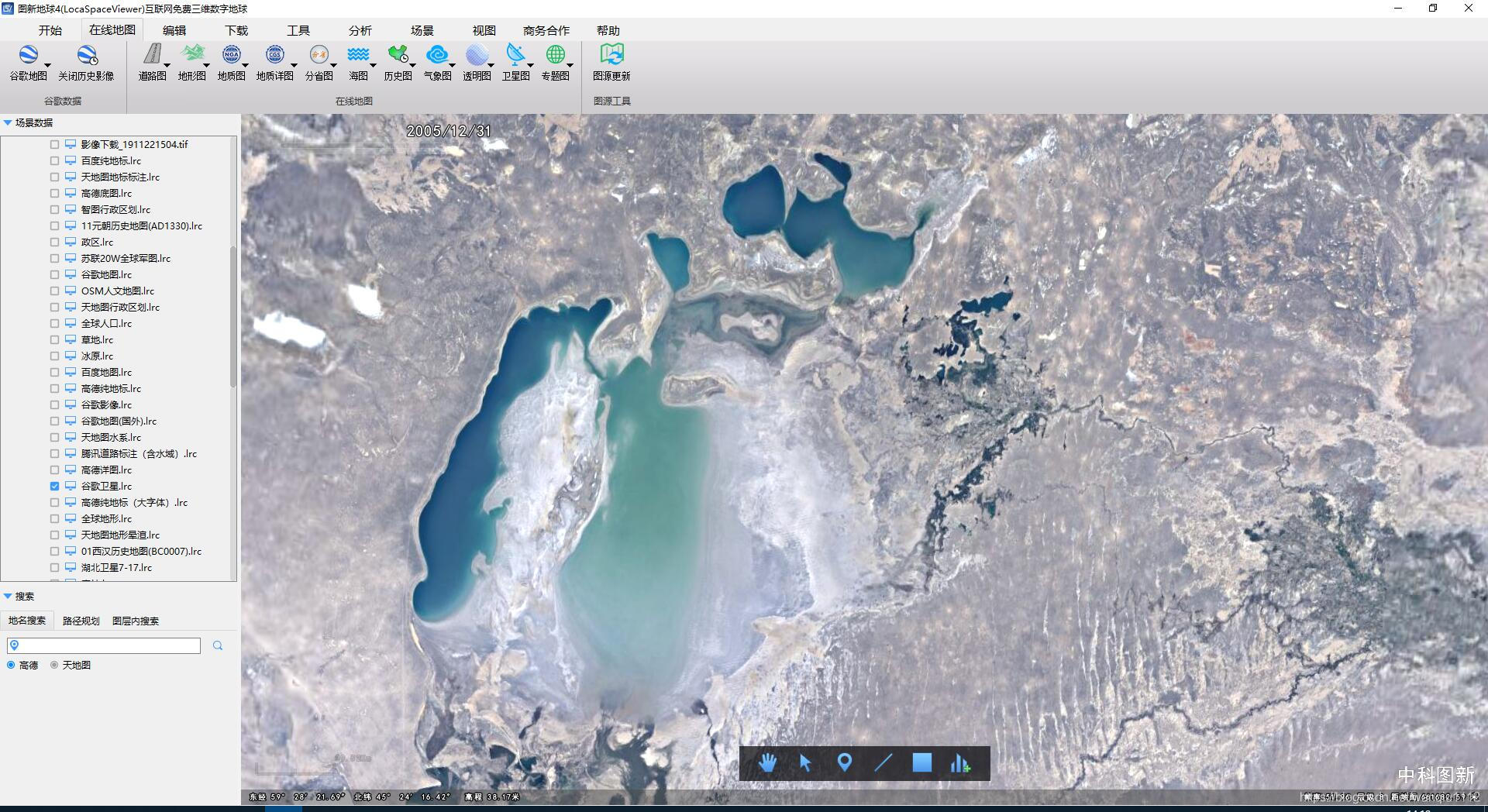
Task: Open the 工具 ribbon tab
Action: tap(298, 30)
